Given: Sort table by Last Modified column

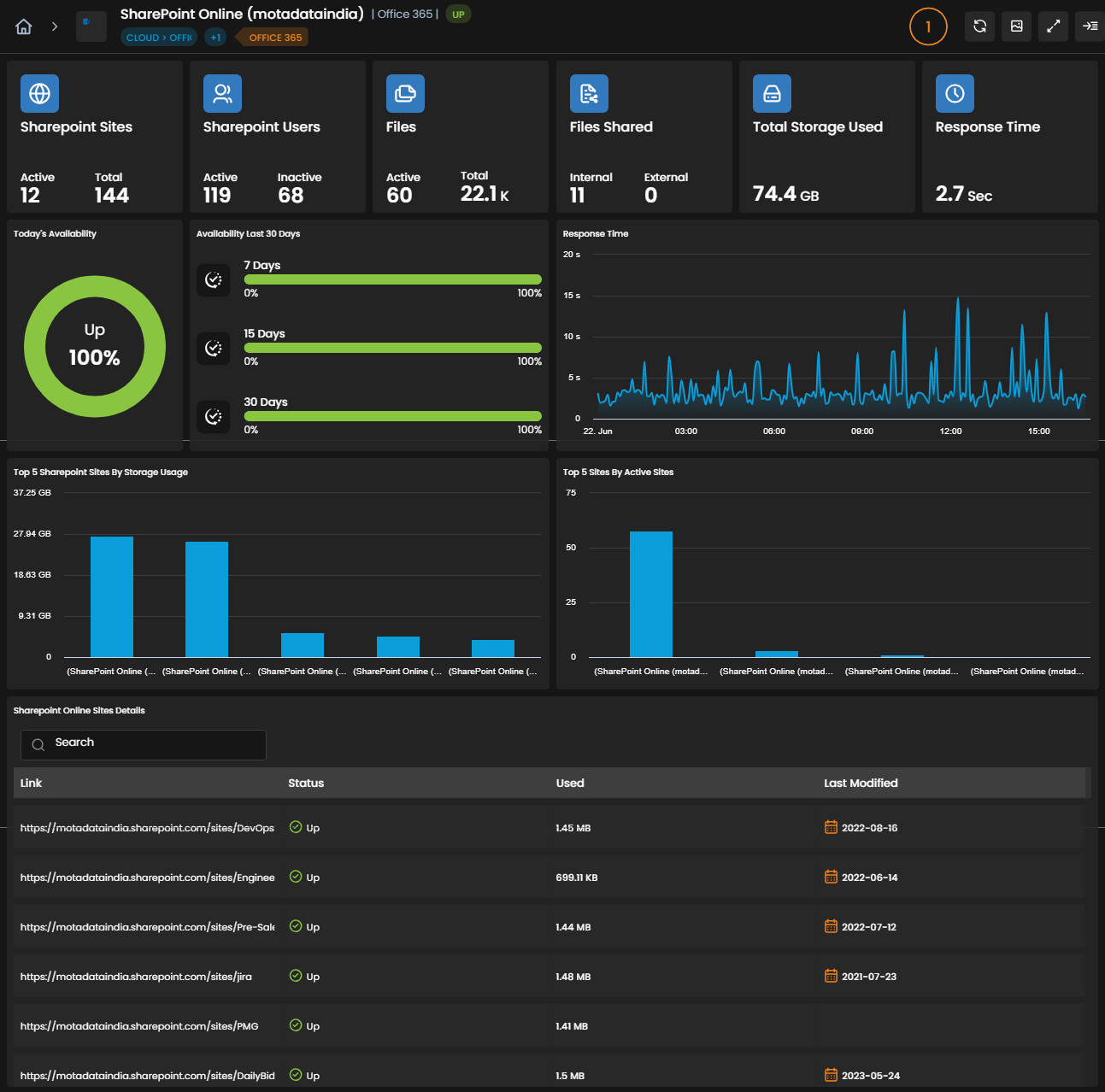Looking at the screenshot, I should 861,783.
